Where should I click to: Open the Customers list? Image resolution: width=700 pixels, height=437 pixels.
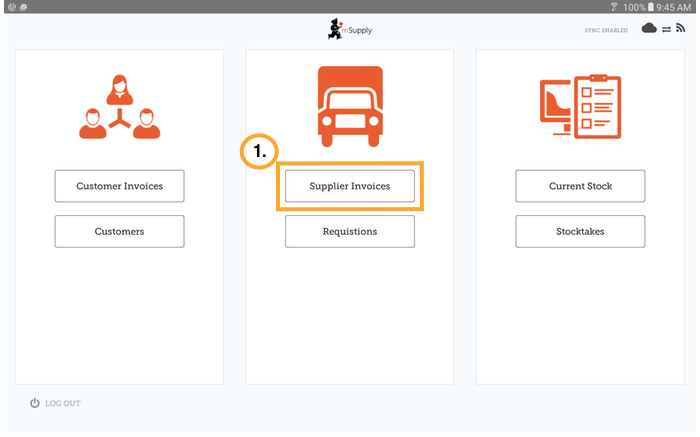[119, 231]
